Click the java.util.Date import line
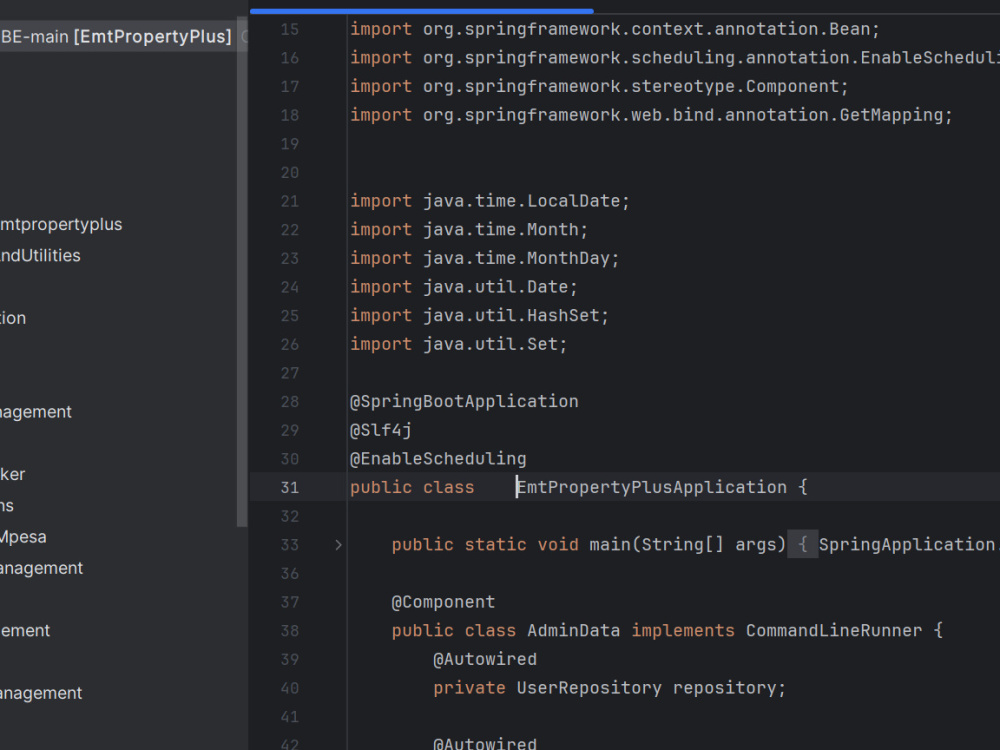 point(464,287)
